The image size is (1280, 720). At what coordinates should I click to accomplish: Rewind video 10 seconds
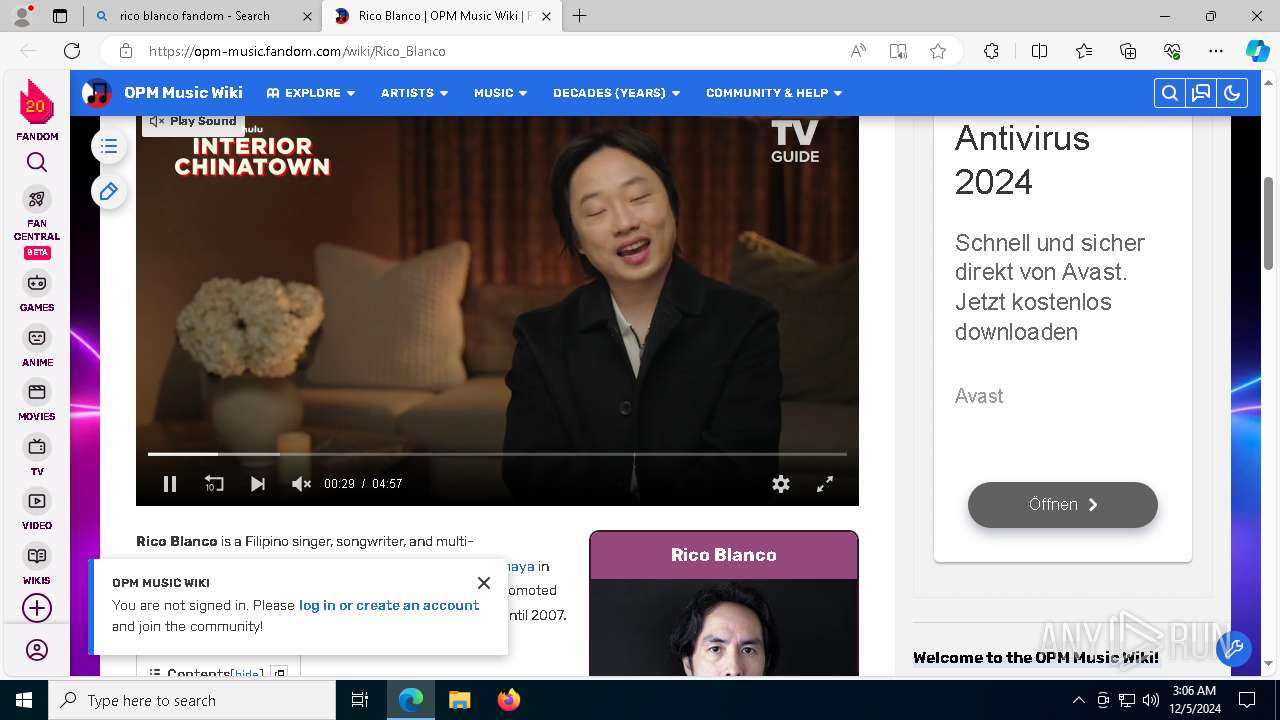214,484
